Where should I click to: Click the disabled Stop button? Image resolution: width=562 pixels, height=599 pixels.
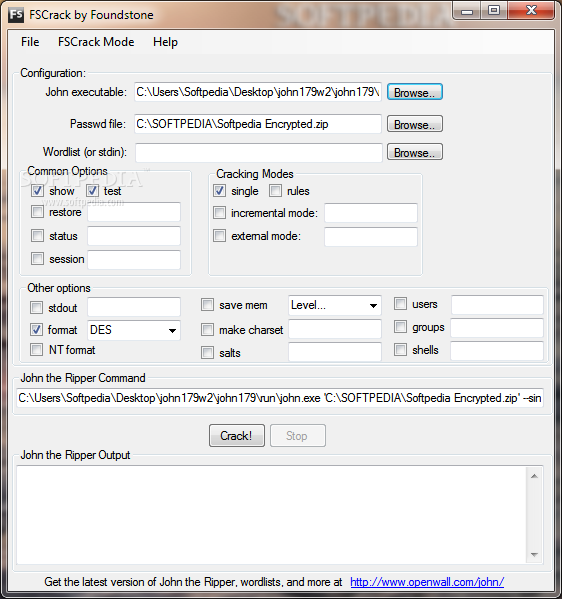tap(298, 435)
